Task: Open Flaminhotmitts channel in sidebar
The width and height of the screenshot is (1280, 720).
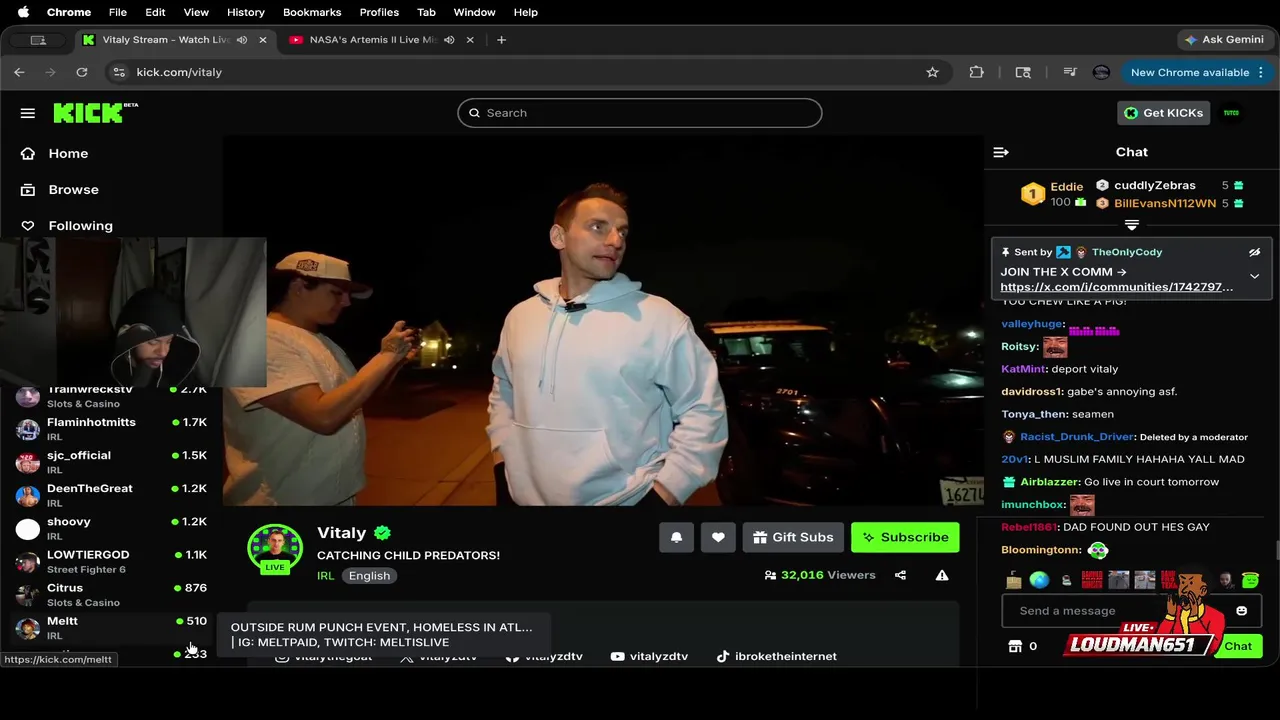Action: (x=112, y=429)
